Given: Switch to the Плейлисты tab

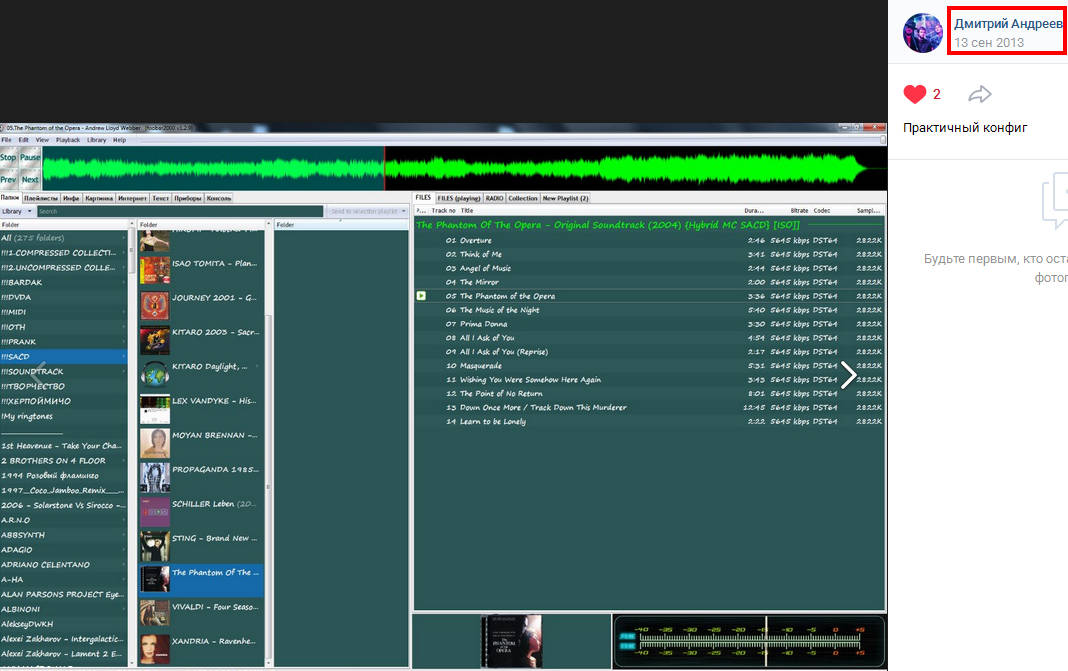Looking at the screenshot, I should tap(40, 198).
